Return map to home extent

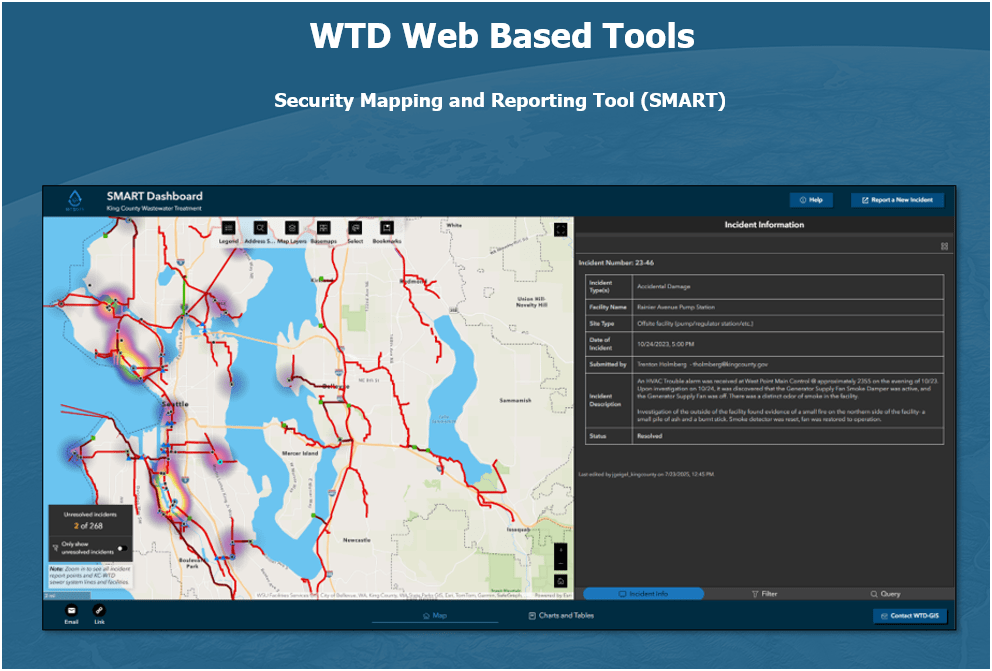[561, 581]
